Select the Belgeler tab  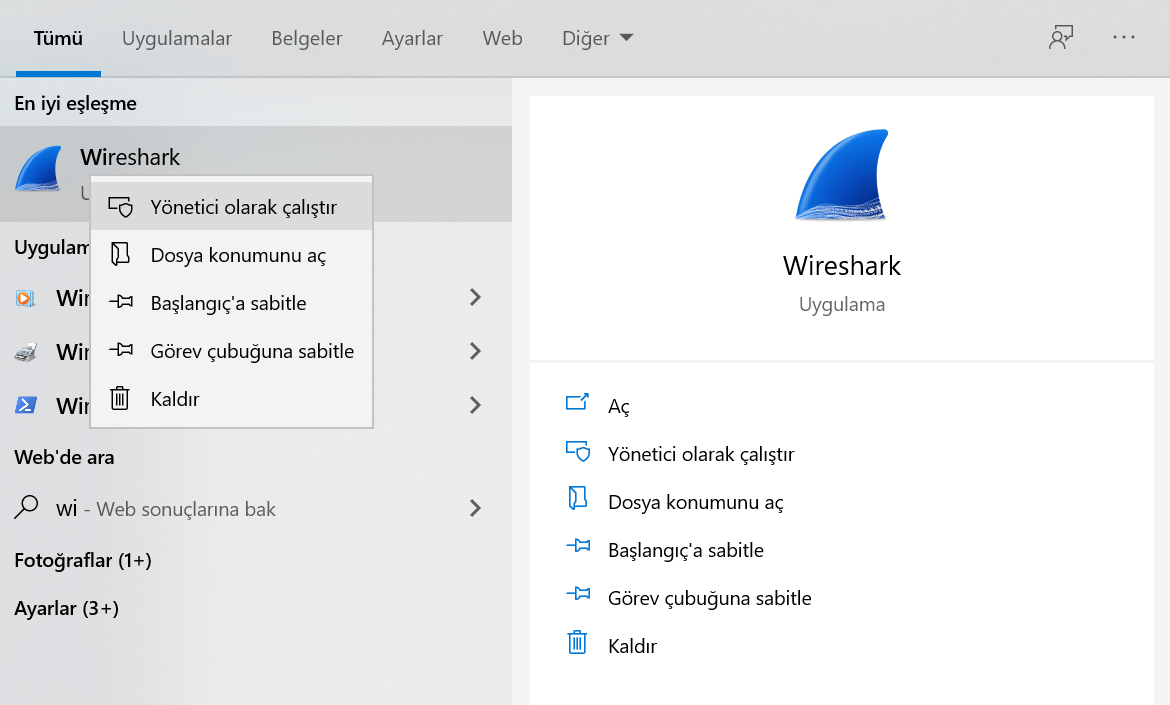click(307, 38)
